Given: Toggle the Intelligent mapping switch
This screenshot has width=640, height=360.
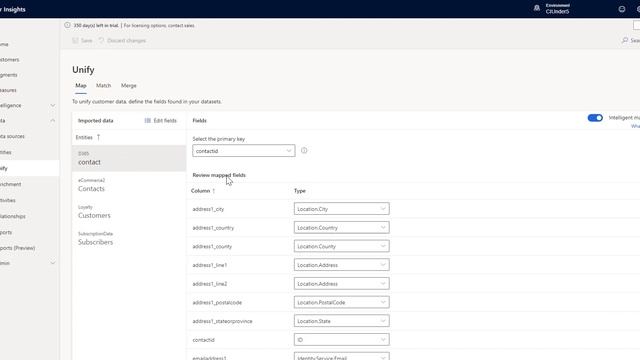Looking at the screenshot, I should pos(595,118).
